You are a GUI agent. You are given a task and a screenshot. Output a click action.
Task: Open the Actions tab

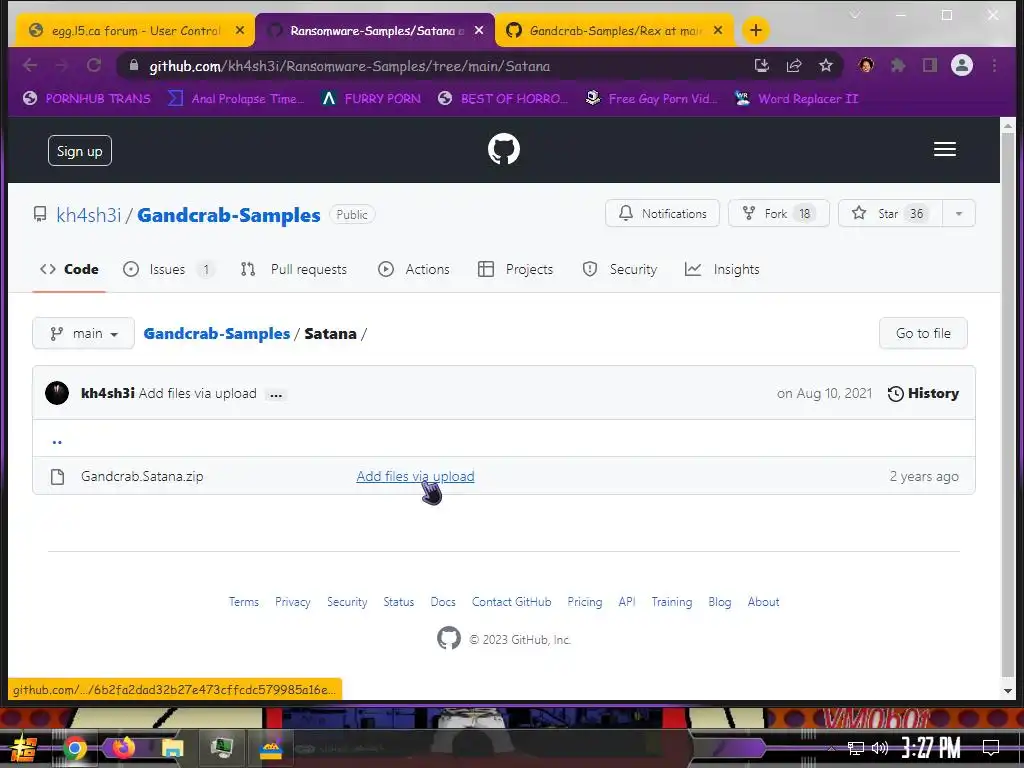[x=414, y=269]
